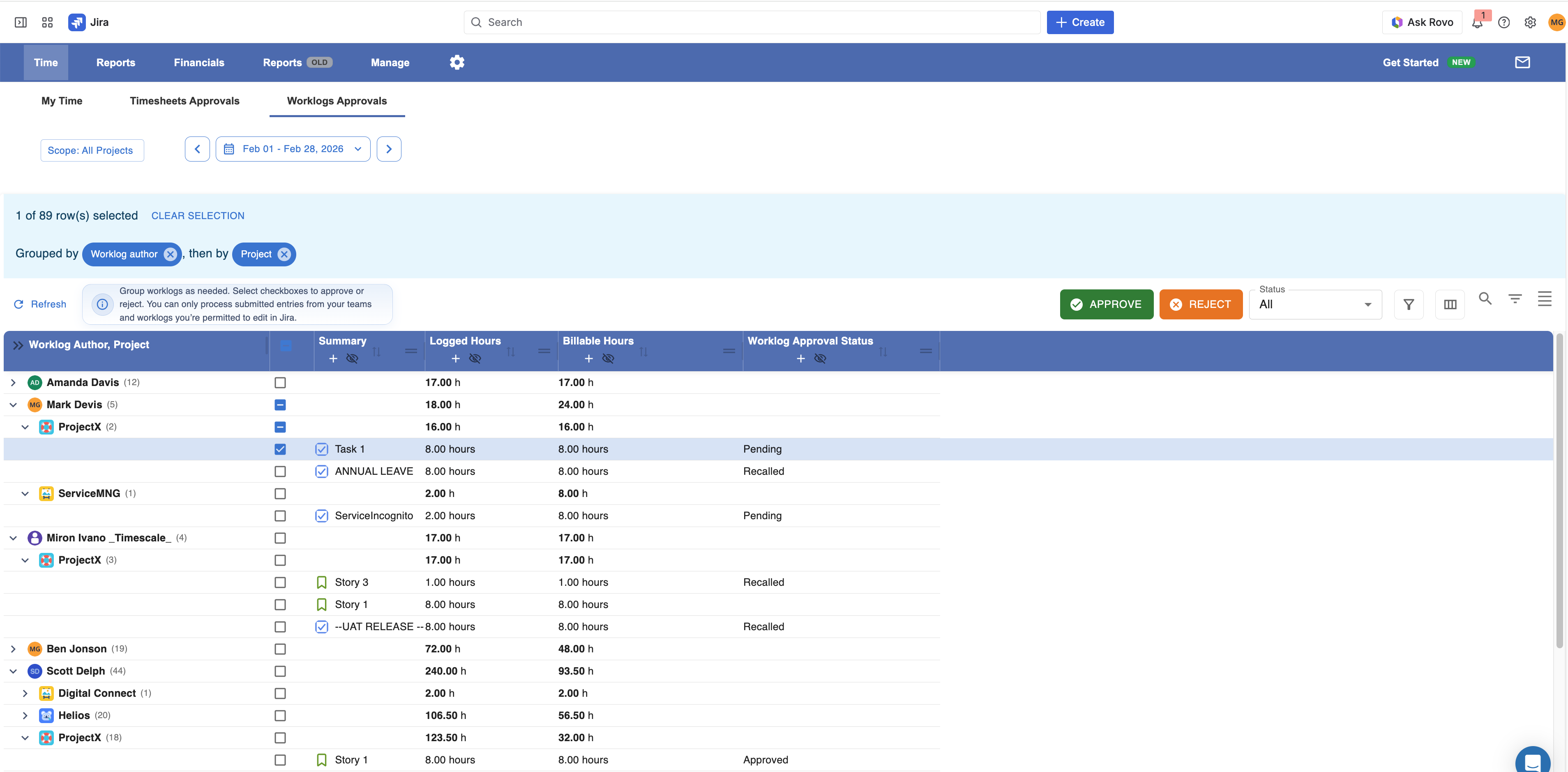Add a column after Billable Hours with plus

pyautogui.click(x=588, y=358)
